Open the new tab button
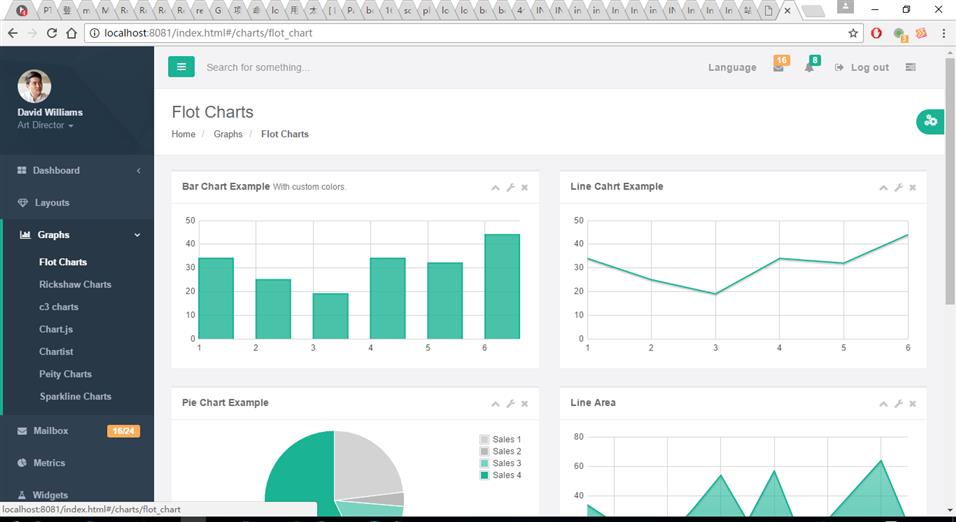 point(813,10)
